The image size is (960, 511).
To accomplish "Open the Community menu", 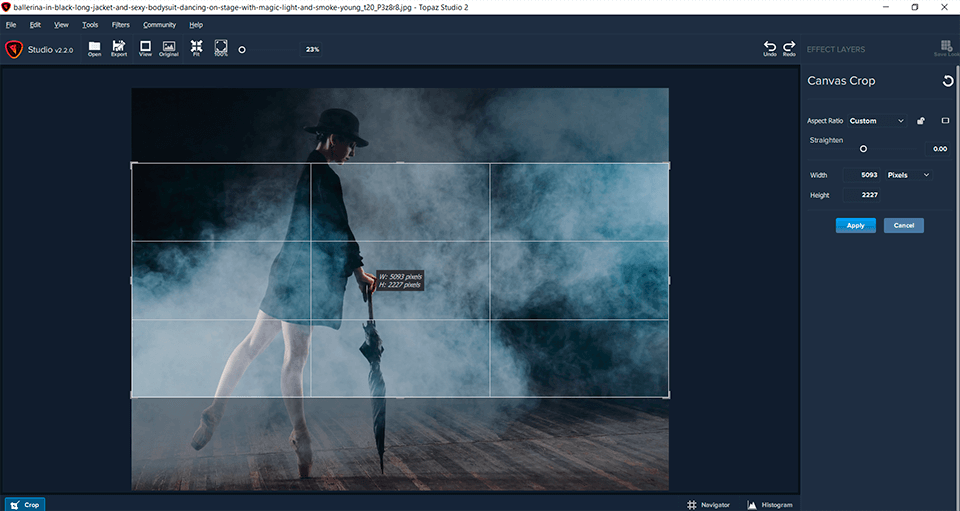I will [159, 24].
